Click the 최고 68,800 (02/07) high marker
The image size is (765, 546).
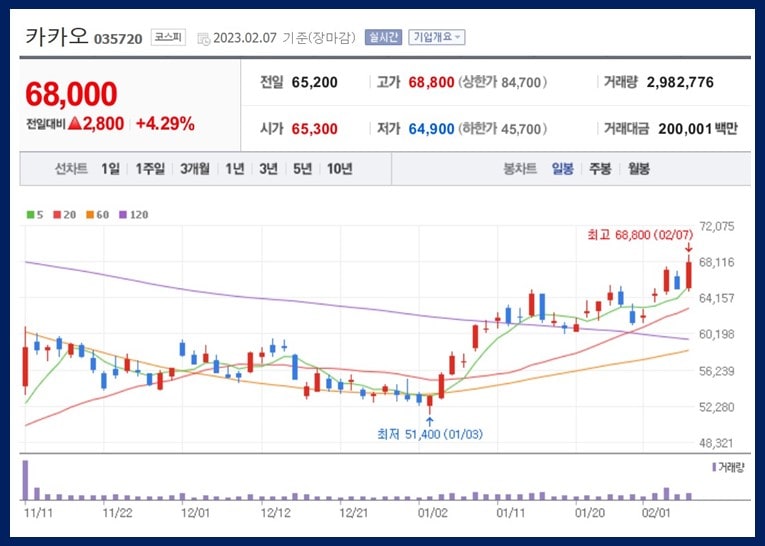(x=640, y=235)
